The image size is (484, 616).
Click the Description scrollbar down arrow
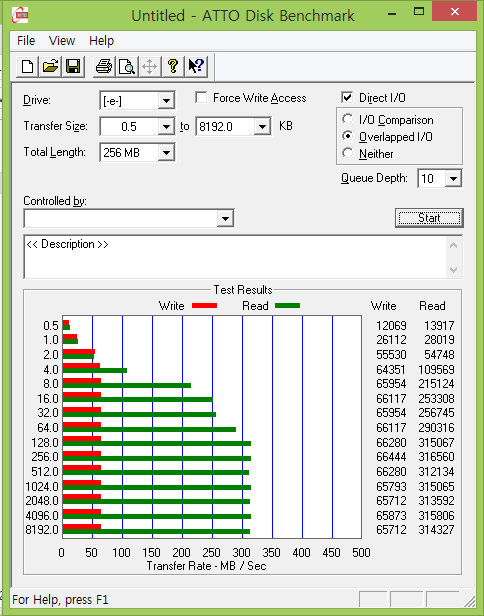(x=453, y=269)
